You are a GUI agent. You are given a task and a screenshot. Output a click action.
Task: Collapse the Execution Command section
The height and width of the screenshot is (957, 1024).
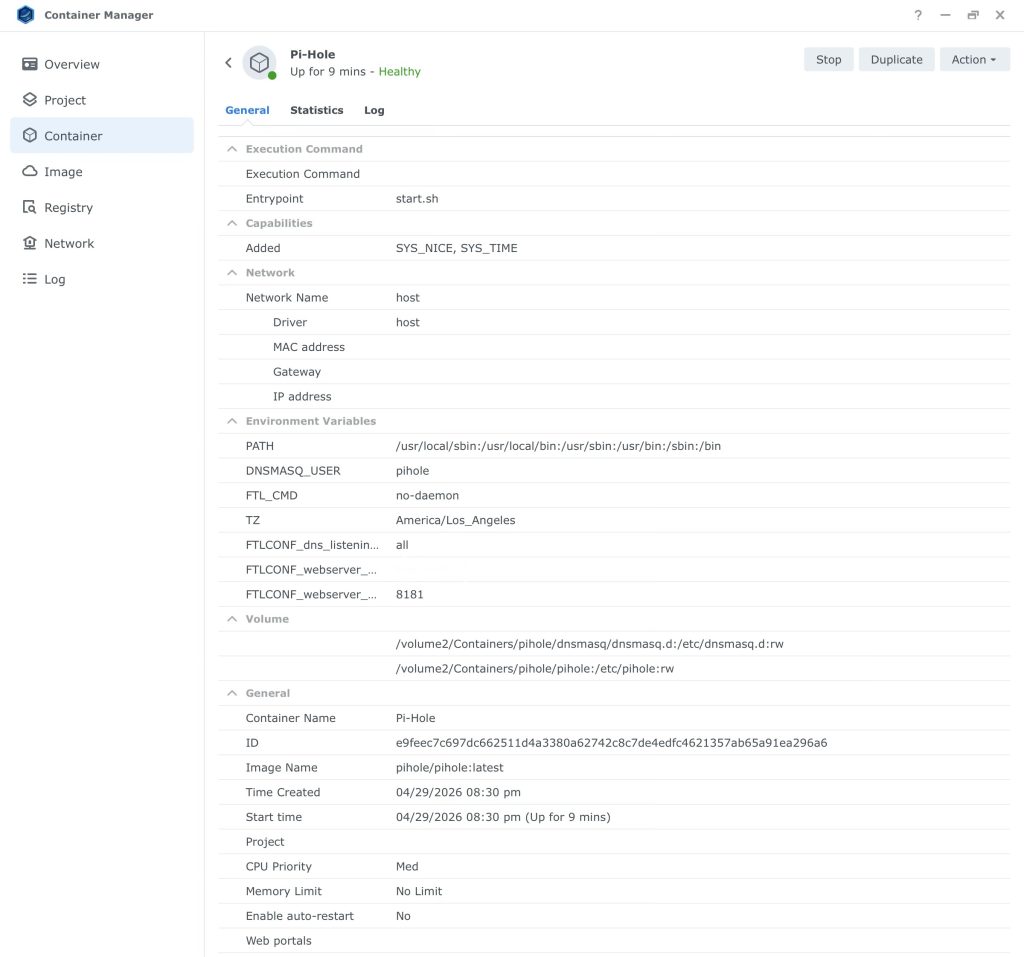(x=232, y=149)
